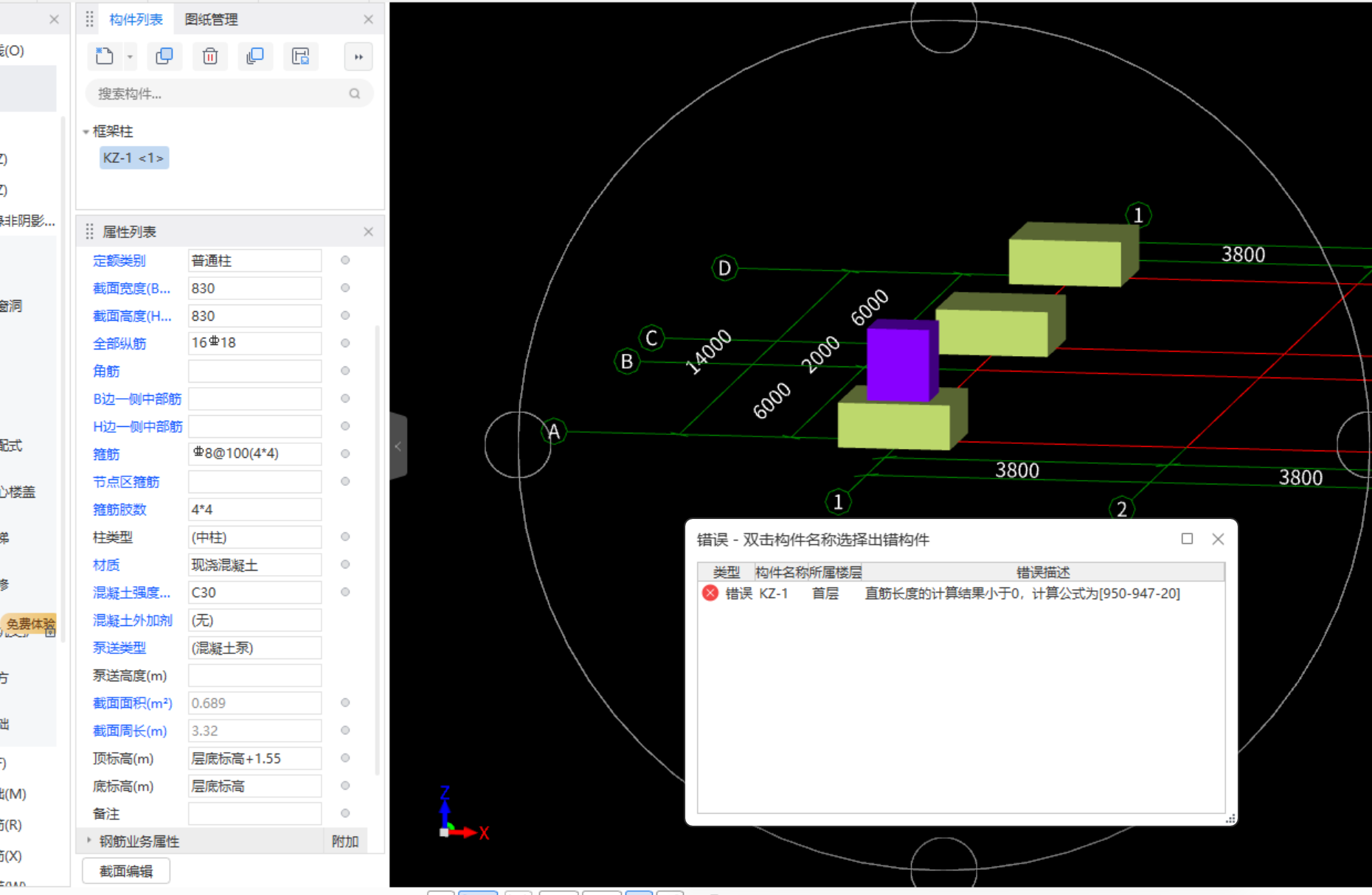
Task: Toggle the 混凝土强度 attach checkbox
Action: pos(344,592)
